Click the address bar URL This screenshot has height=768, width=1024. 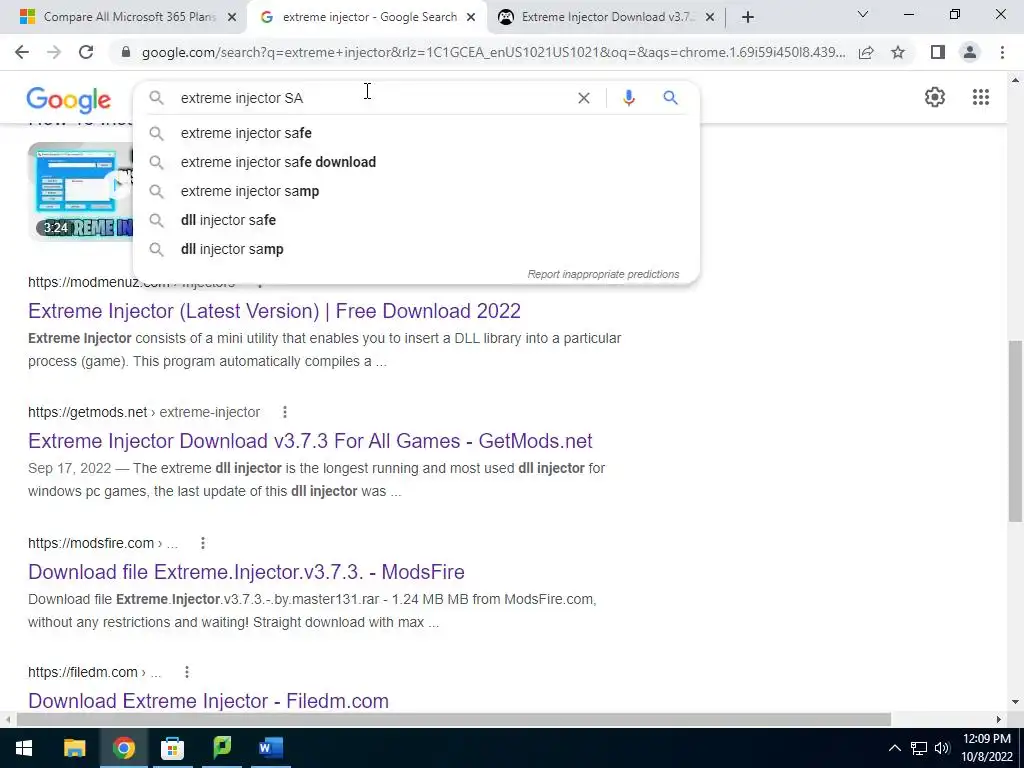click(493, 52)
